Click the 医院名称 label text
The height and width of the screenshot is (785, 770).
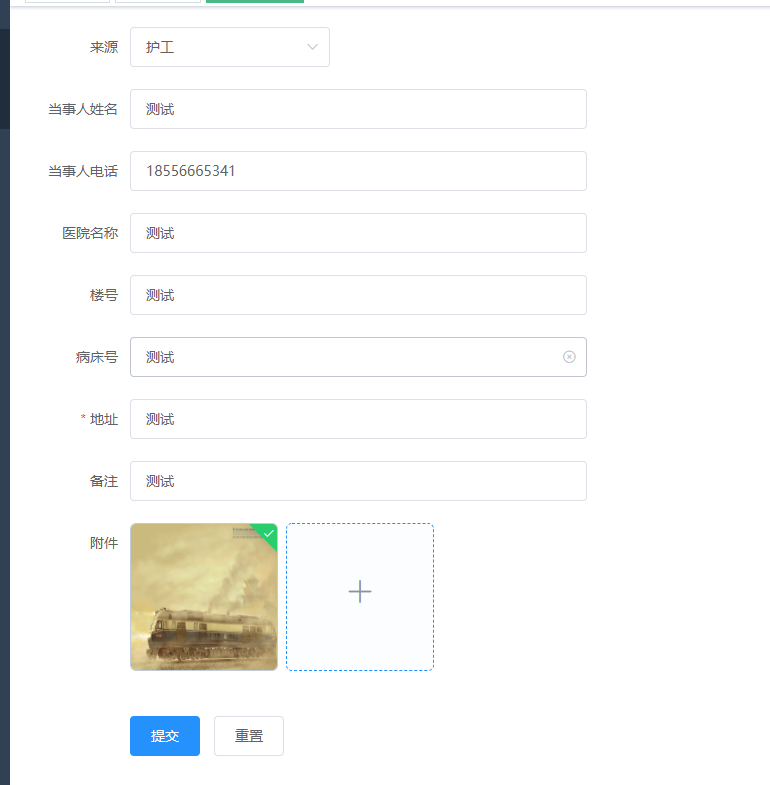tap(90, 233)
